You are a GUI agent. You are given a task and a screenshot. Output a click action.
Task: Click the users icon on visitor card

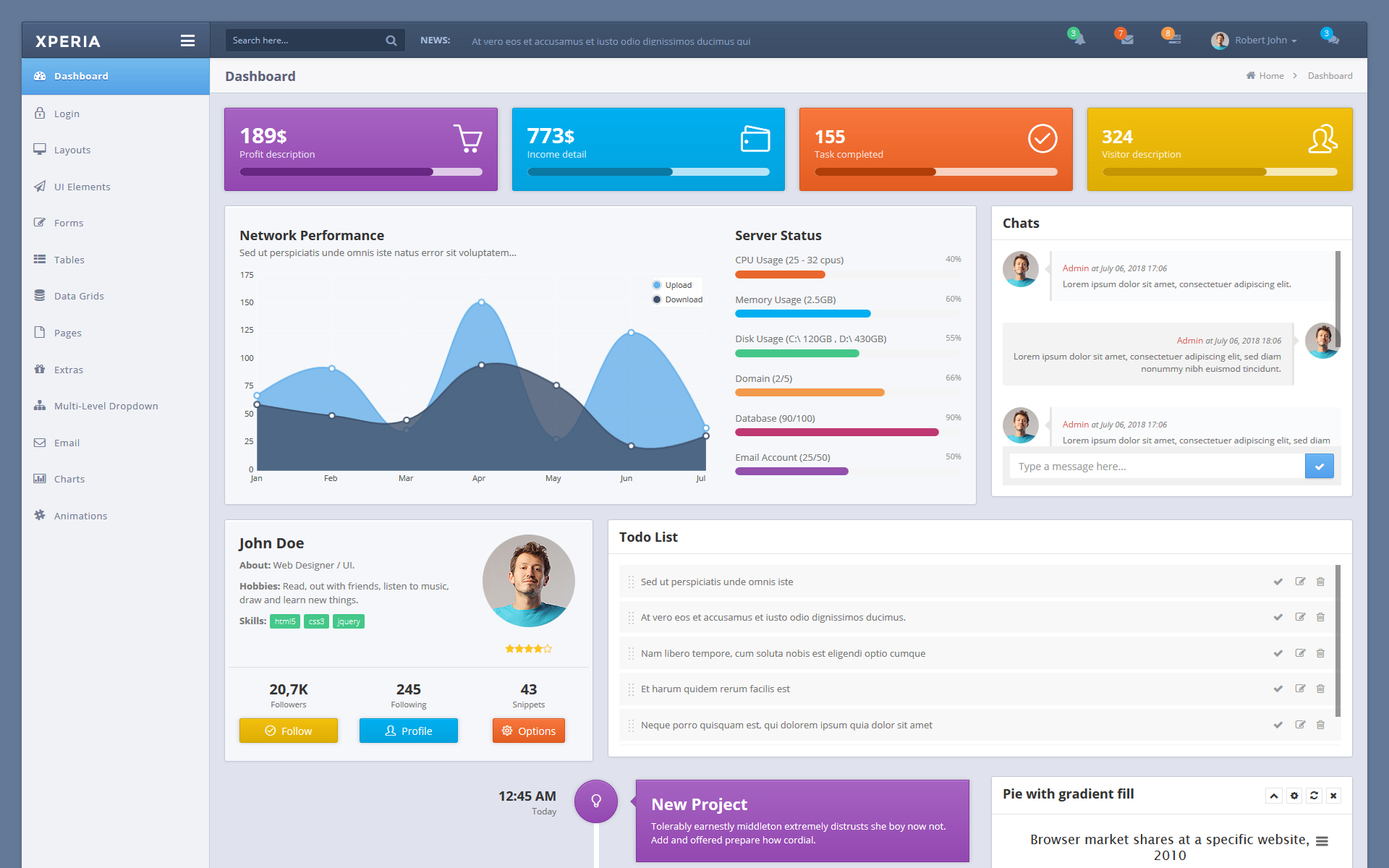(x=1322, y=139)
